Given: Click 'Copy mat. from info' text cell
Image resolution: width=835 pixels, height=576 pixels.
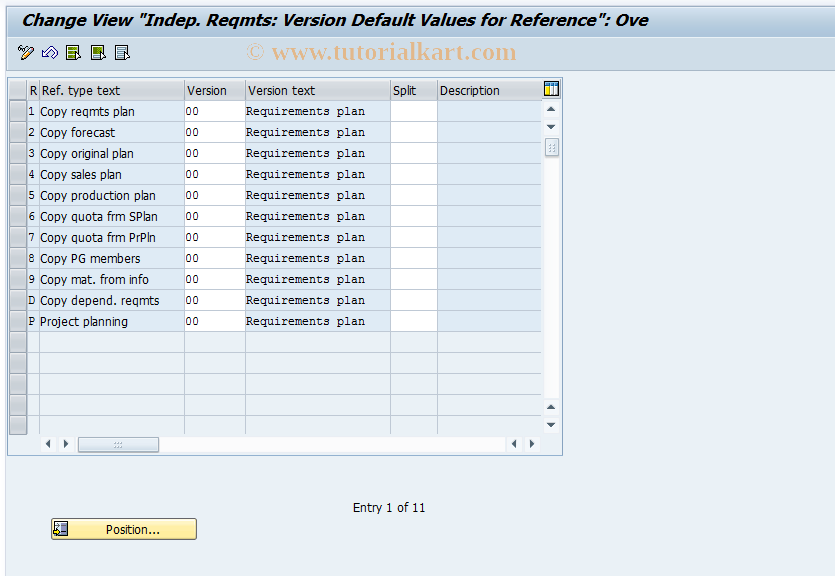Looking at the screenshot, I should [112, 279].
